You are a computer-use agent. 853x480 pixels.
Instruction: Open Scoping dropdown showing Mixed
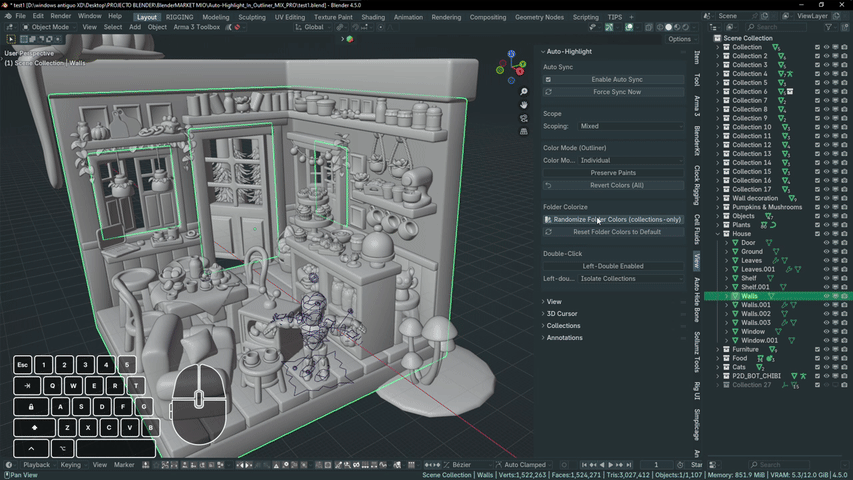pyautogui.click(x=631, y=126)
